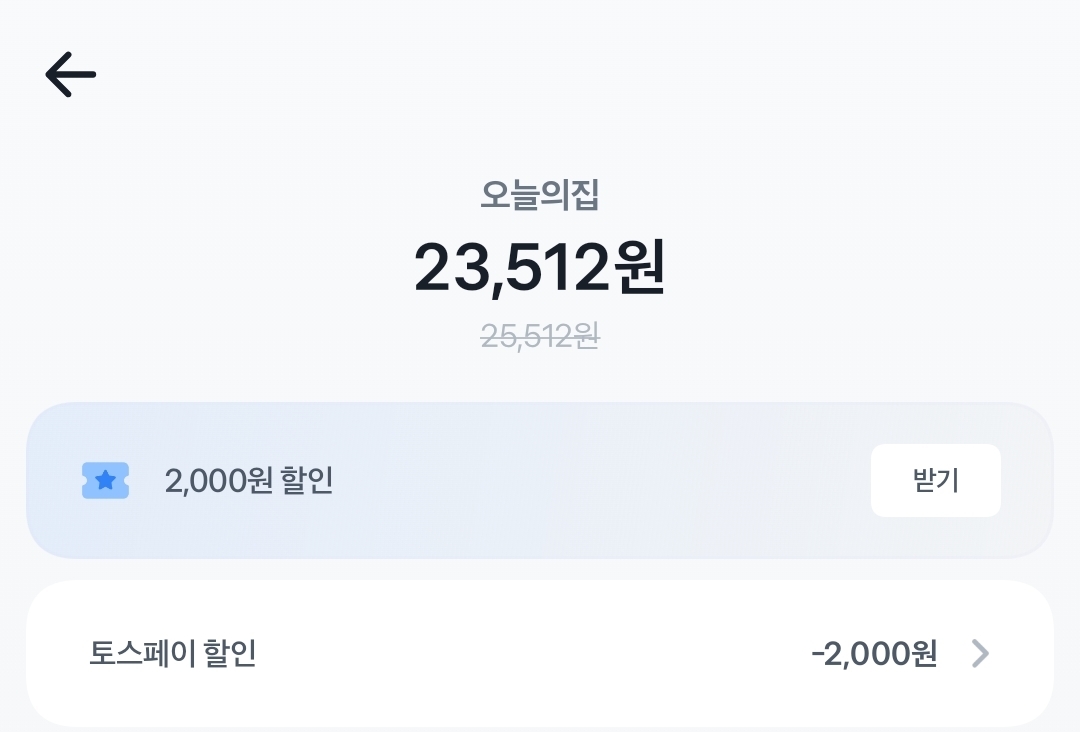
Task: Claim the 2,000원 할인 coupon with 받기
Action: (935, 481)
